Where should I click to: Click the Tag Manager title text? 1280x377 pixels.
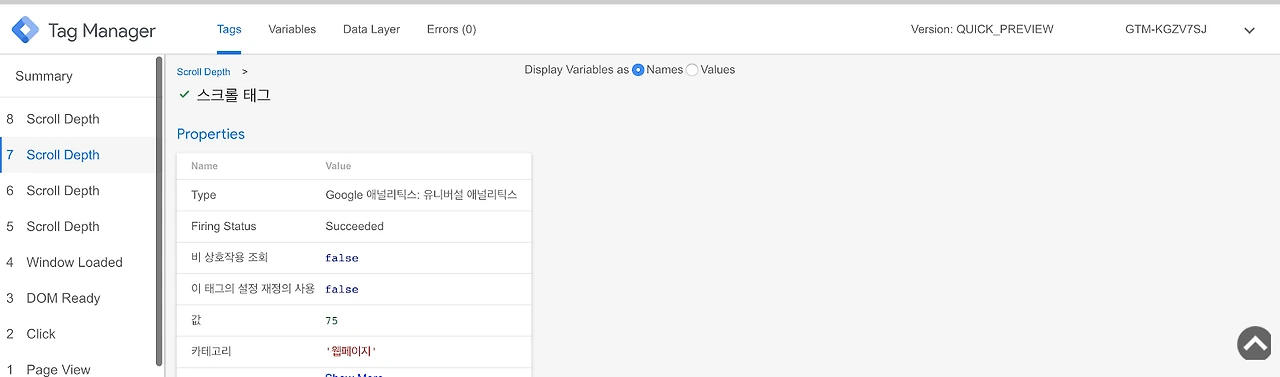coord(102,31)
